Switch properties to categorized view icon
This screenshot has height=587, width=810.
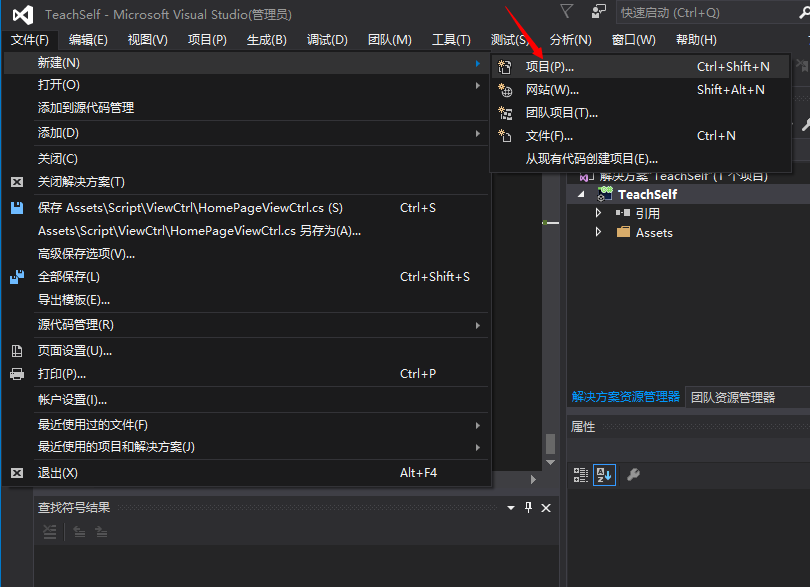581,474
